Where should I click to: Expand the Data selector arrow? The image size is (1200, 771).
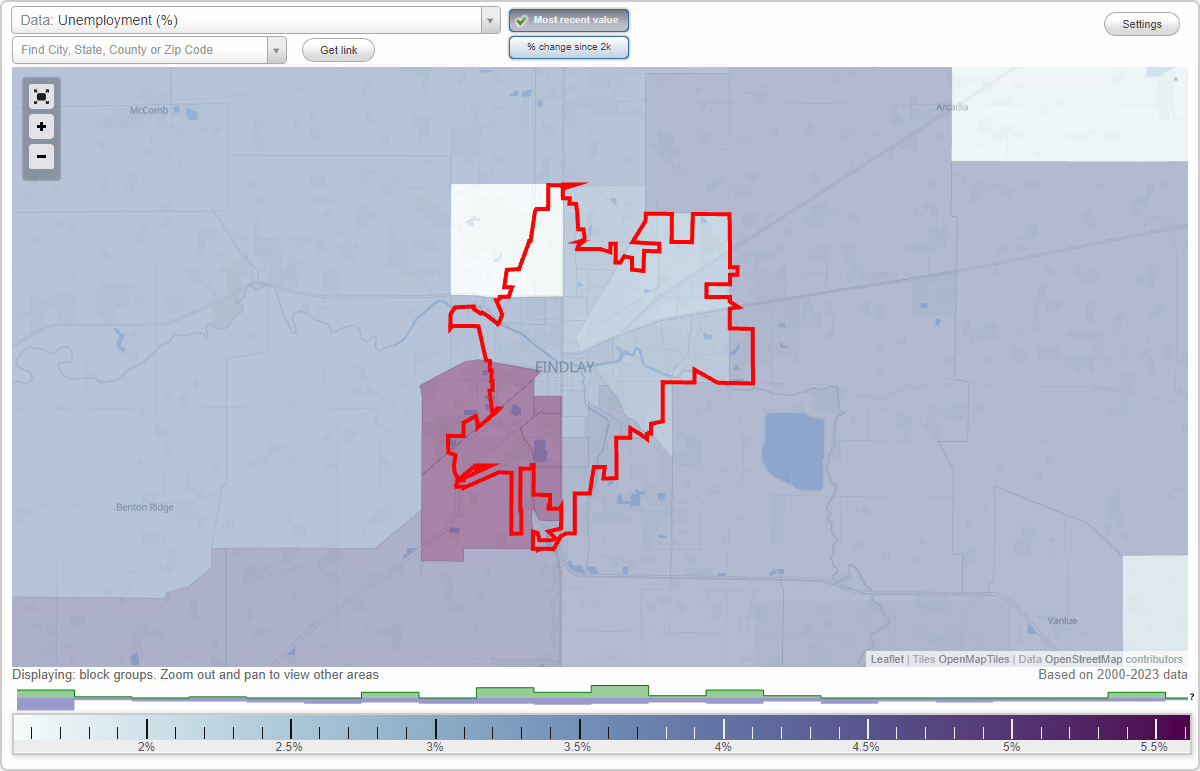coord(490,20)
